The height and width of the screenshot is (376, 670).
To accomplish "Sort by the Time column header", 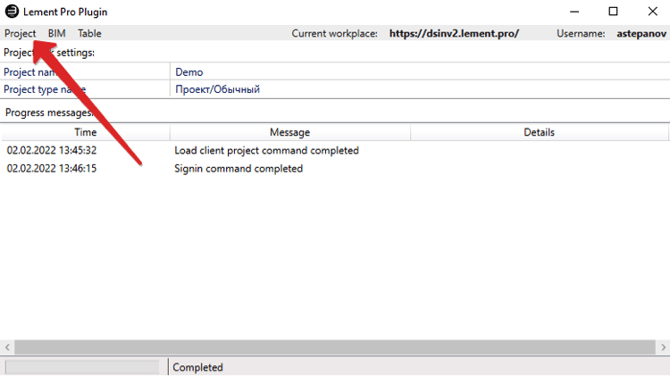I will 85,132.
